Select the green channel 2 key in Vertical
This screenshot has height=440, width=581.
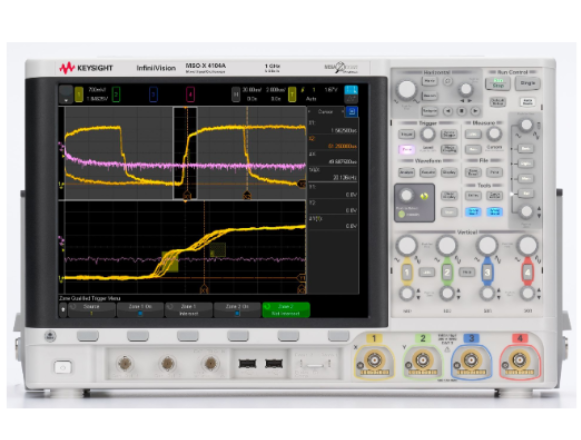tap(447, 272)
